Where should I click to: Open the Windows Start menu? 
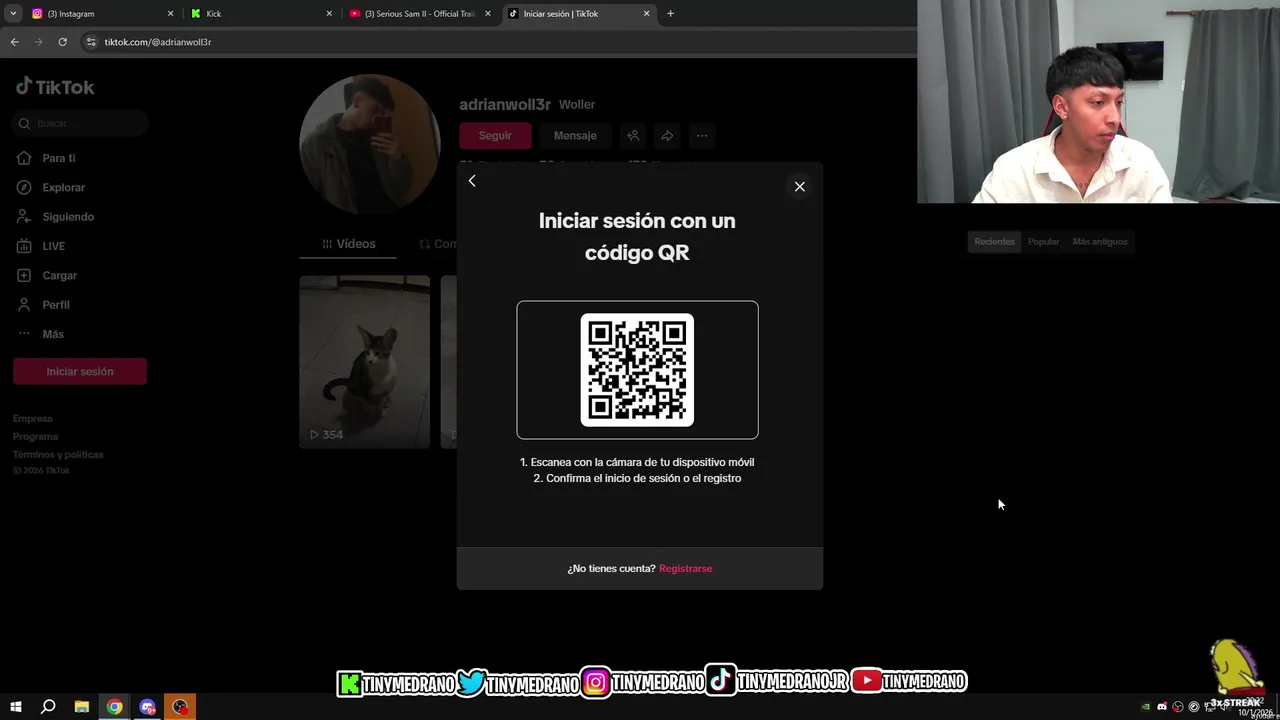click(x=15, y=707)
